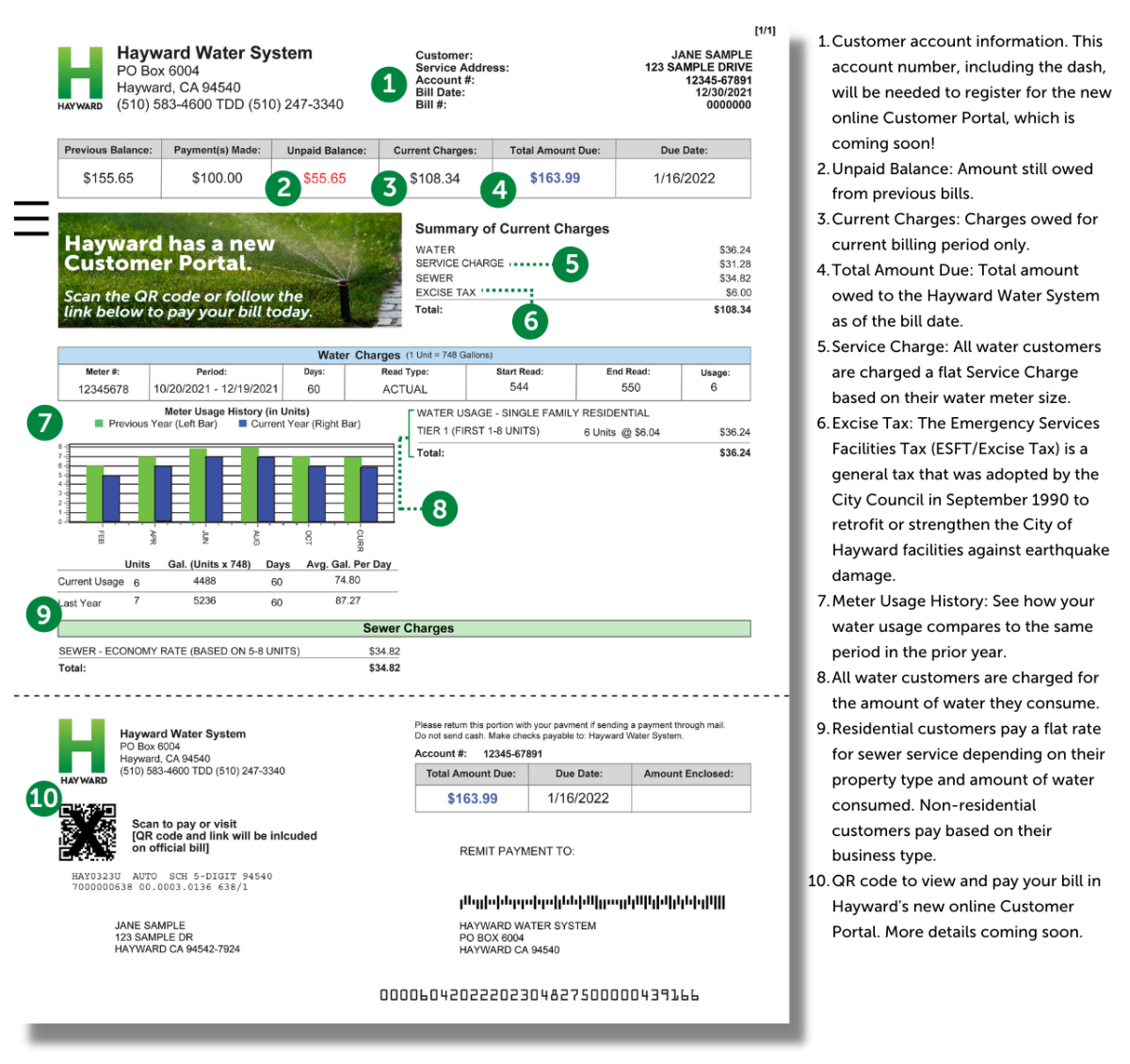The height and width of the screenshot is (1064, 1130).
Task: Click marker 5 beside Service Charge line
Action: coord(571,265)
